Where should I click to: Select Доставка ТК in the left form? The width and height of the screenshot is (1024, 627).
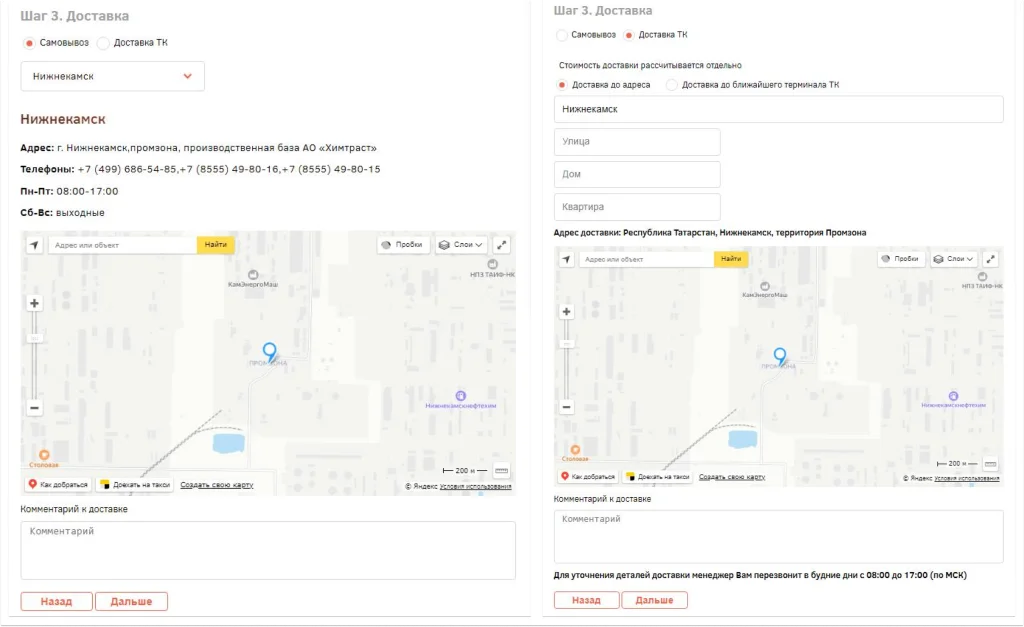coord(104,43)
